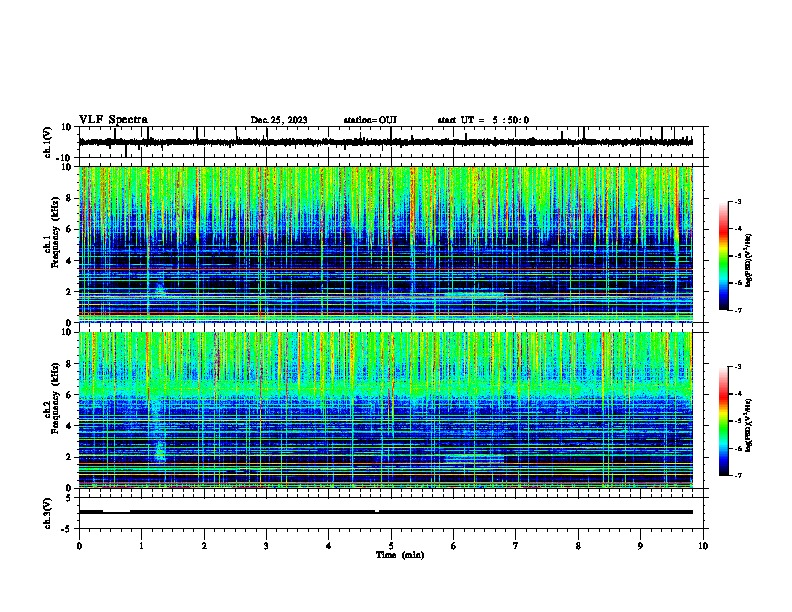Click the log(PSD) label beside ch.2 colorbar

(748, 425)
